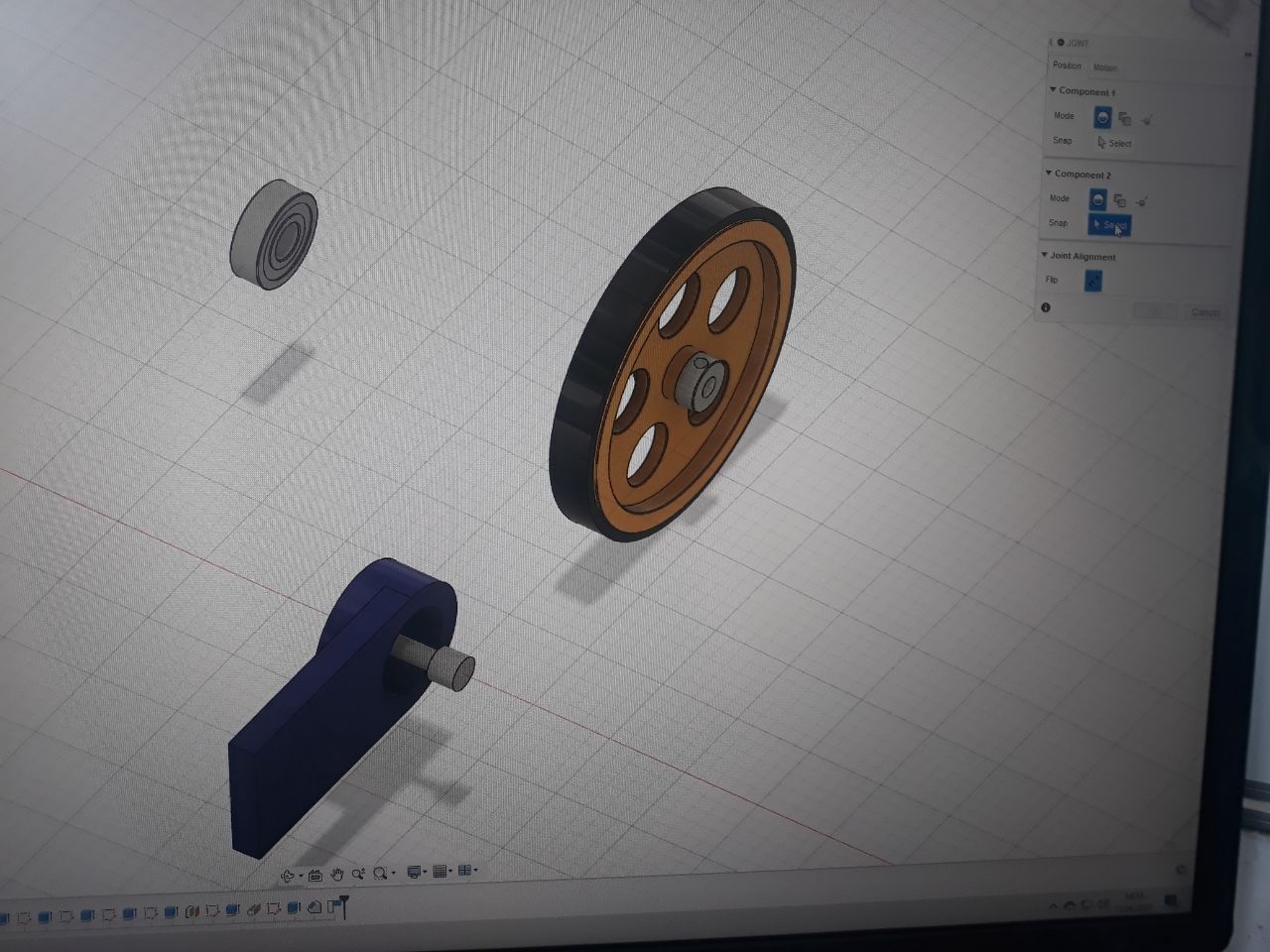Click the OK button in Joint dialog

tap(1155, 311)
